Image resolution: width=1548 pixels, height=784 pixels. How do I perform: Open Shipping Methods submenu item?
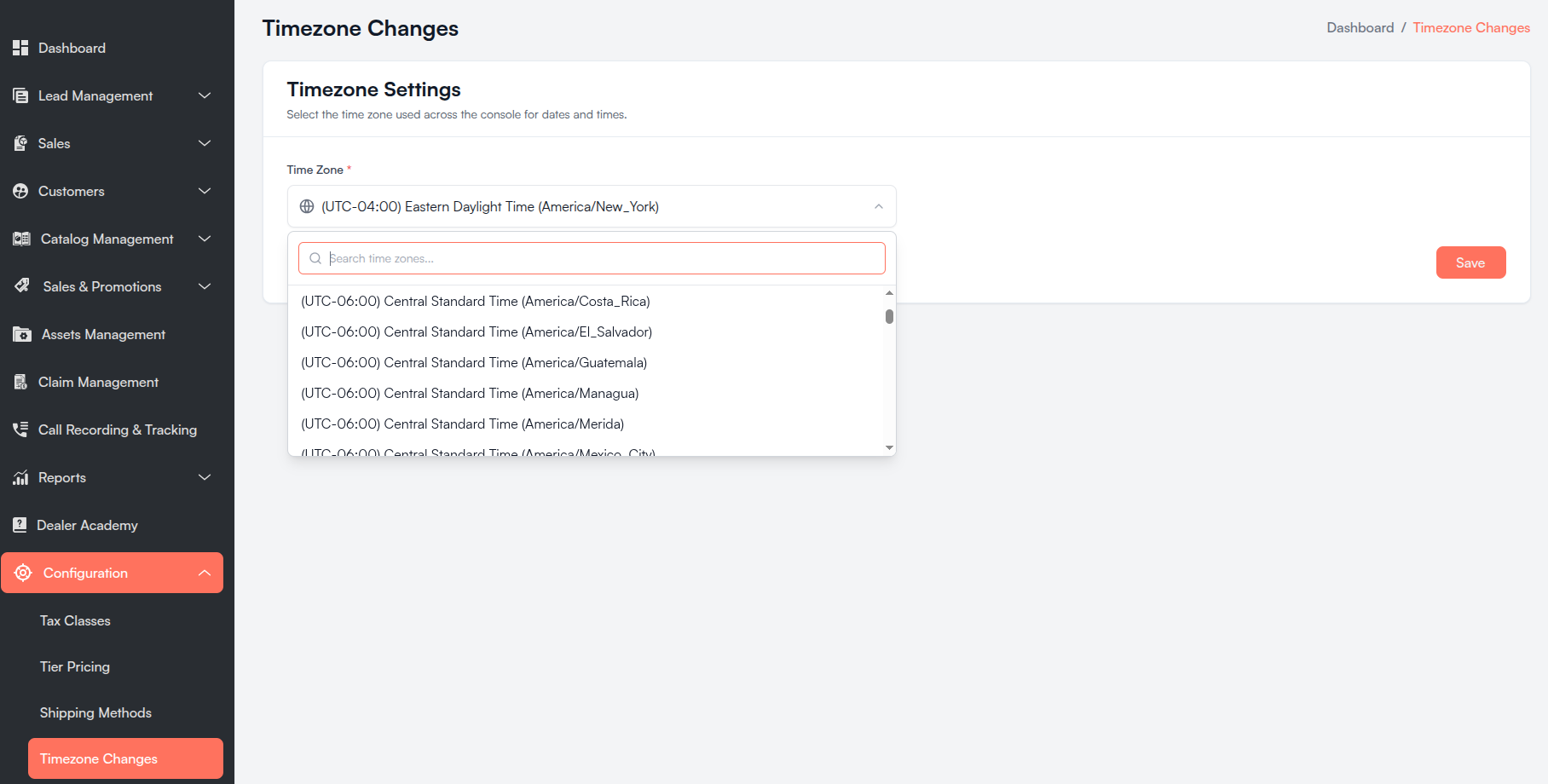[x=95, y=712]
